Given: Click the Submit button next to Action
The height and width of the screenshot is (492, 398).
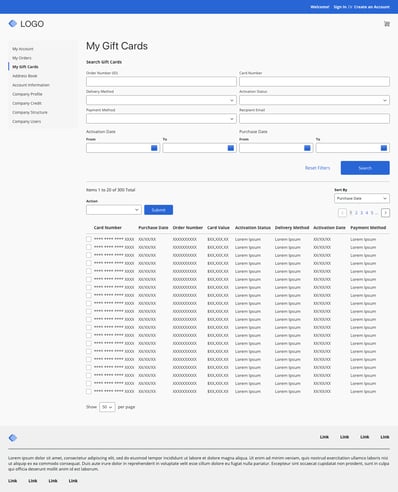Looking at the screenshot, I should pos(158,210).
